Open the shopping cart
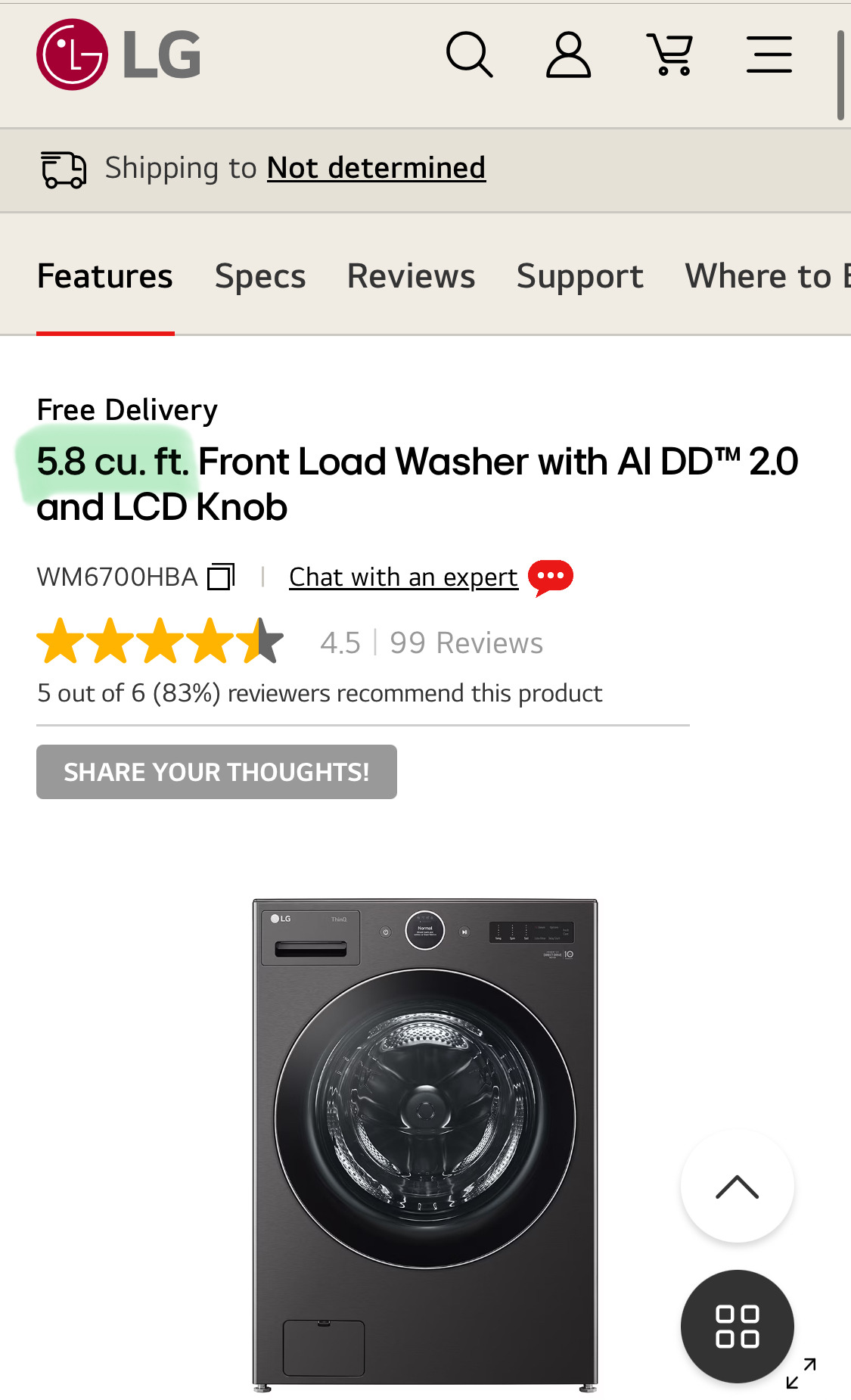 [669, 54]
